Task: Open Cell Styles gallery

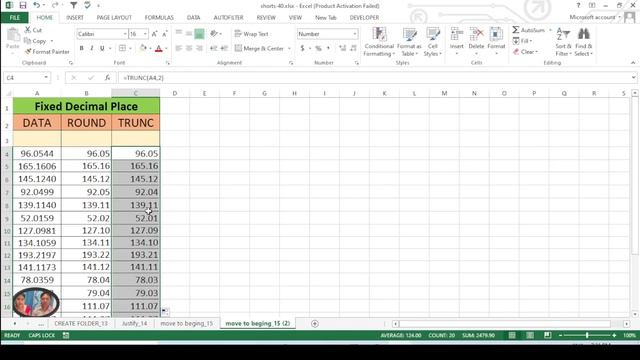Action: click(x=433, y=42)
